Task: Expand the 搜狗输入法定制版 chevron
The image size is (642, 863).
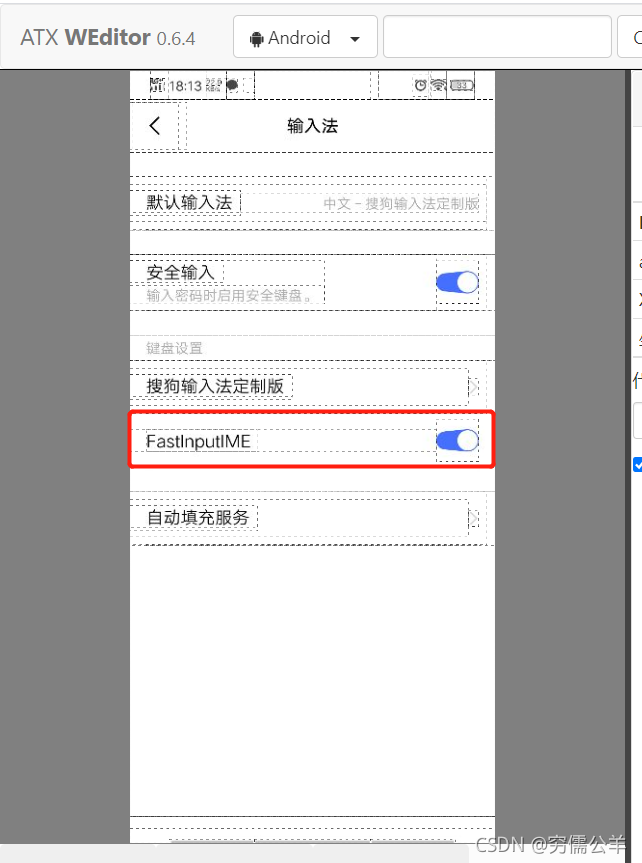Action: pos(473,387)
